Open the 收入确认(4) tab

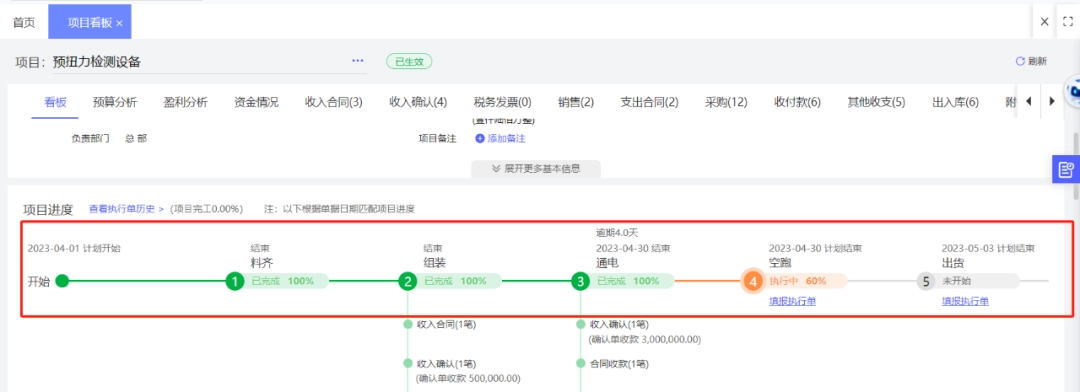tap(418, 102)
